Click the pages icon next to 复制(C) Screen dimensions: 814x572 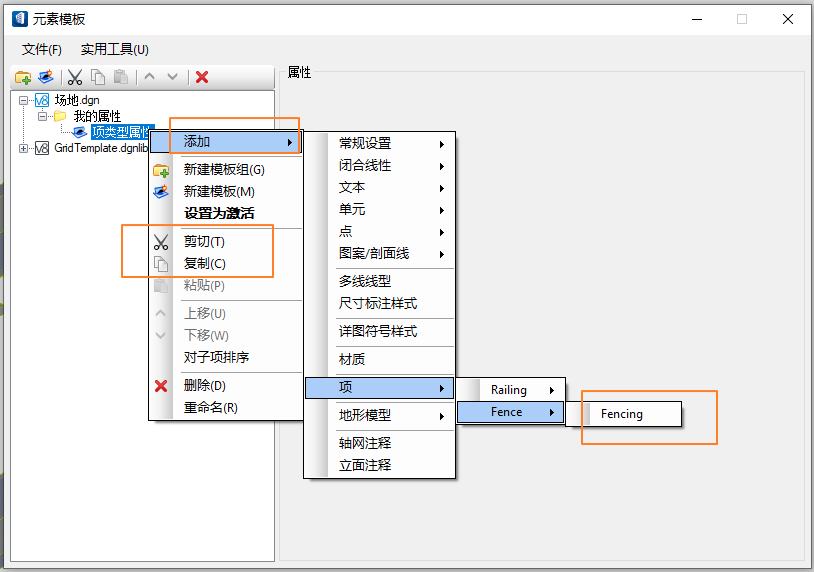pyautogui.click(x=161, y=264)
